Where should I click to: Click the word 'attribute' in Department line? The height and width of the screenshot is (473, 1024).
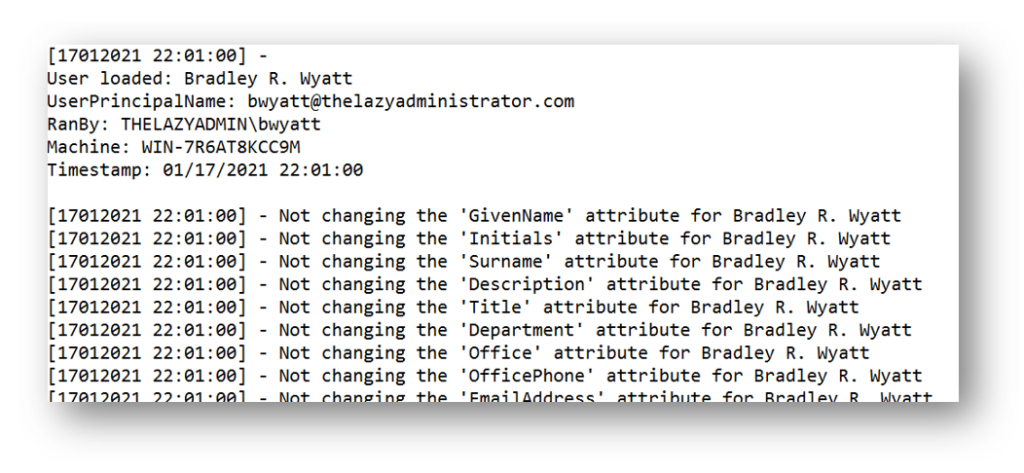pos(643,331)
